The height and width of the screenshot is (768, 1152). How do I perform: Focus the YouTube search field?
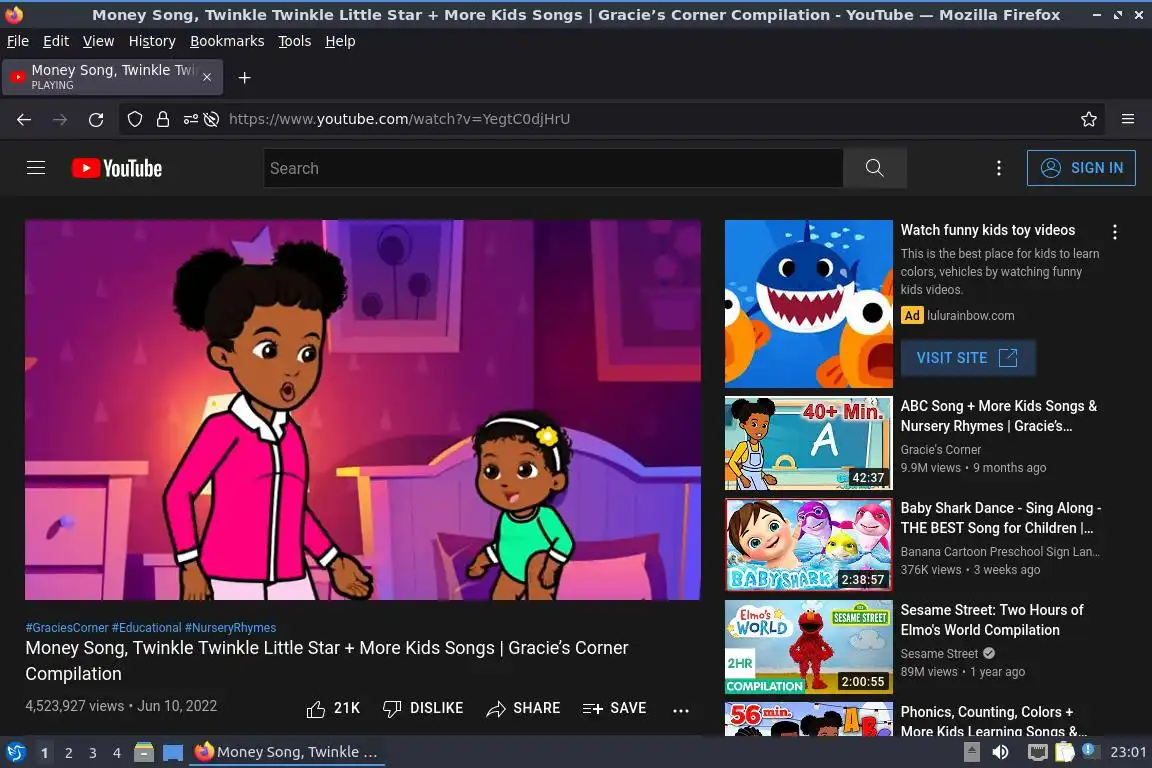click(x=553, y=168)
